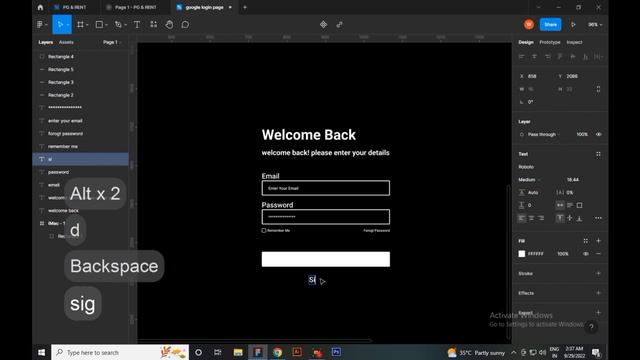Switch to Page 1 - PG & RENT tab
This screenshot has height=360, width=640.
click(x=135, y=7)
